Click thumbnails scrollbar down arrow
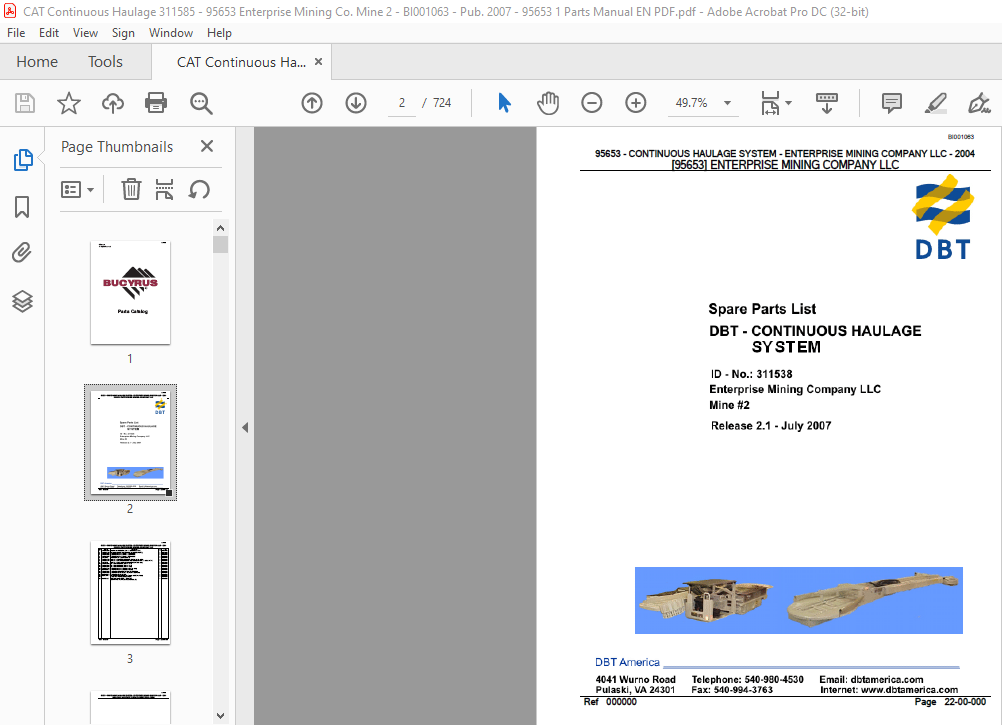Screen dimensions: 1002x725 coord(220,716)
